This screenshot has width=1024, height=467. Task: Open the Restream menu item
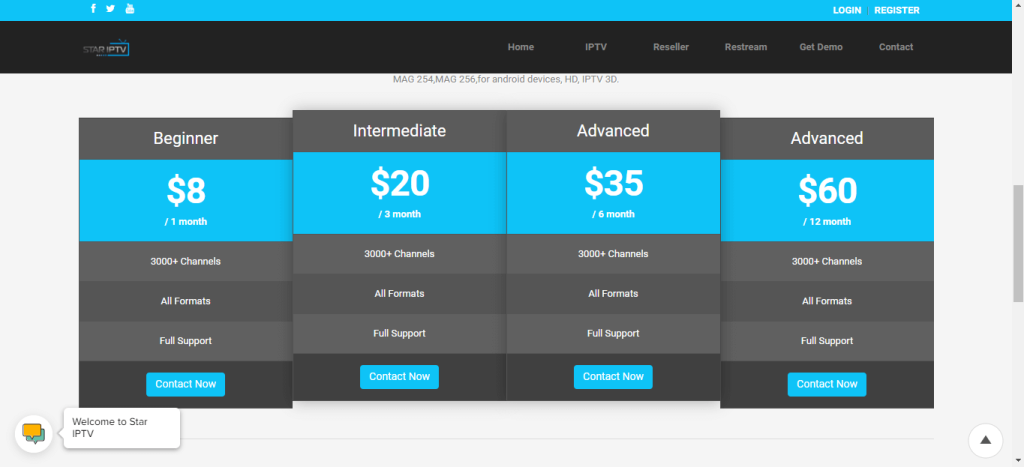[x=746, y=47]
